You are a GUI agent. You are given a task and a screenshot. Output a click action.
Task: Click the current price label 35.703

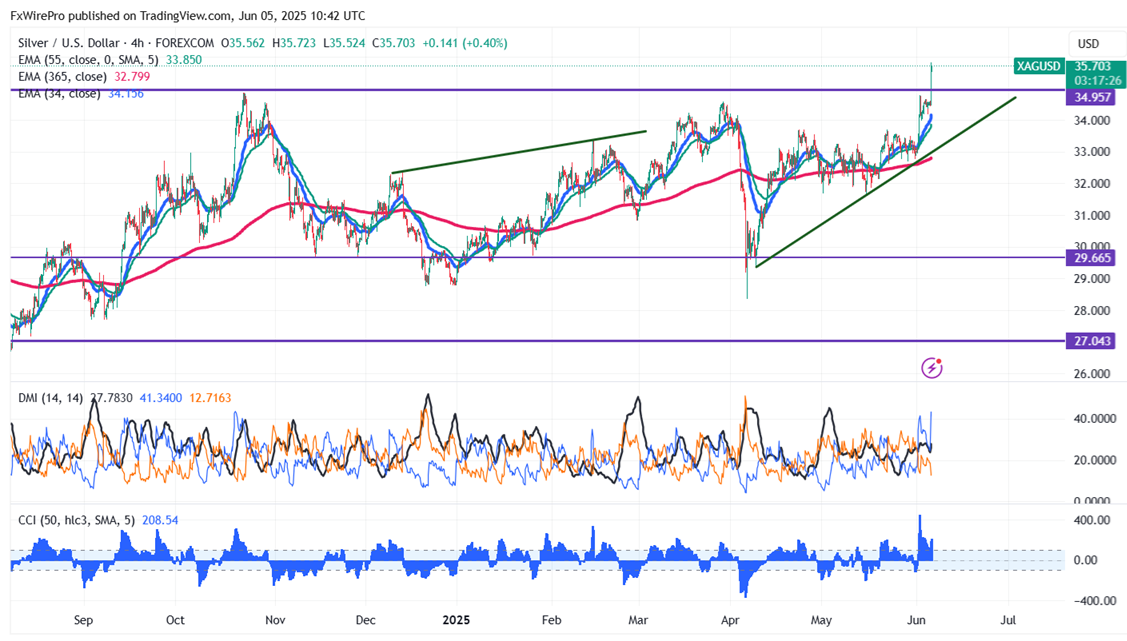click(1092, 66)
